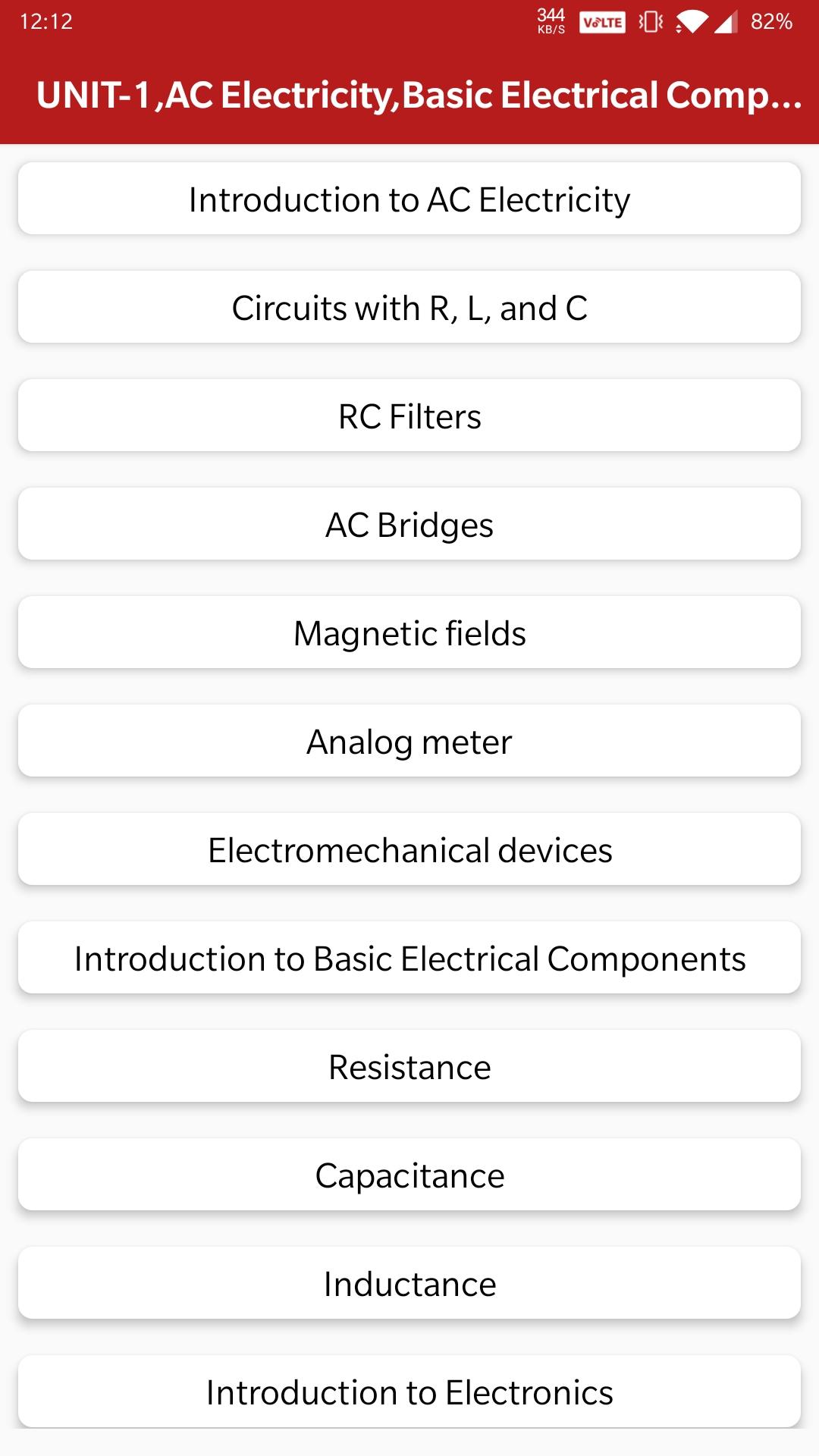
Task: Open Introduction to Electronics topic
Action: pyautogui.click(x=409, y=1392)
